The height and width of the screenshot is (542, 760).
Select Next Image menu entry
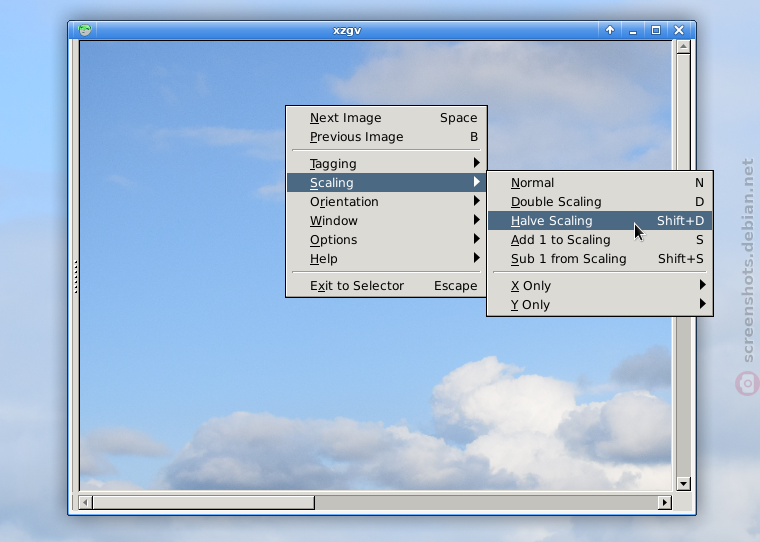[386, 118]
